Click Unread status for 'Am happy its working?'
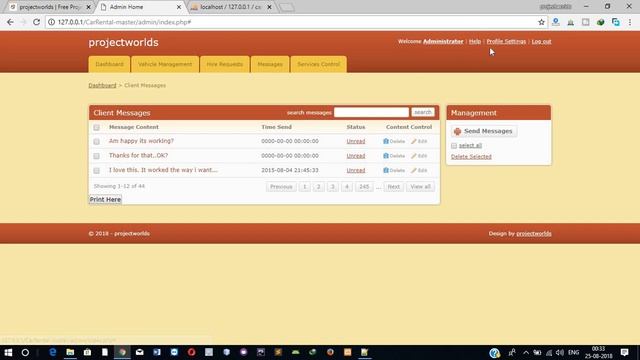Viewport: 640px width, 360px height. click(356, 141)
